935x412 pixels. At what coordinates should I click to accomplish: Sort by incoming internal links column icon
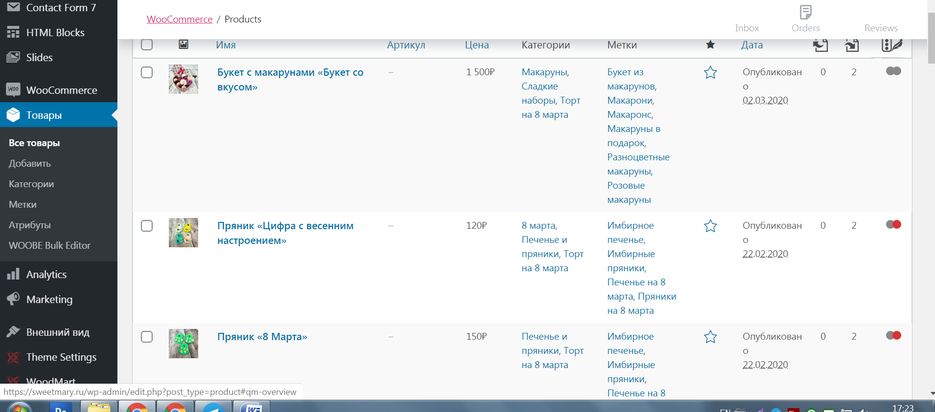pos(821,45)
